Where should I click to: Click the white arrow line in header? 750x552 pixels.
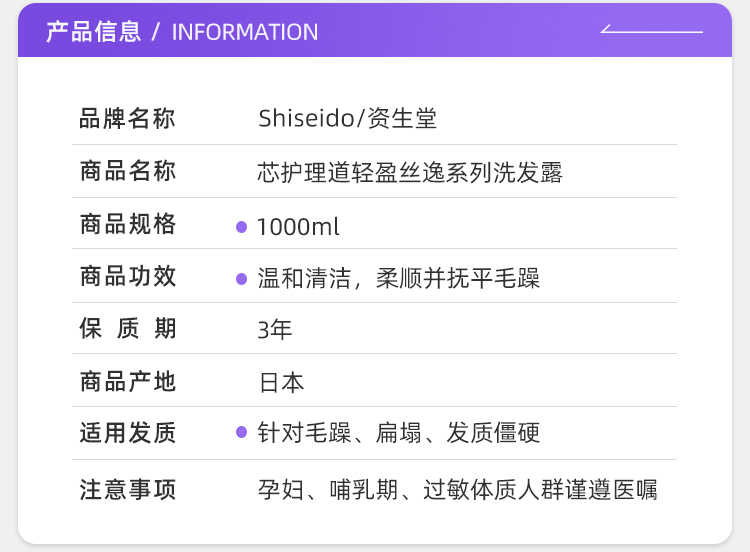[651, 30]
